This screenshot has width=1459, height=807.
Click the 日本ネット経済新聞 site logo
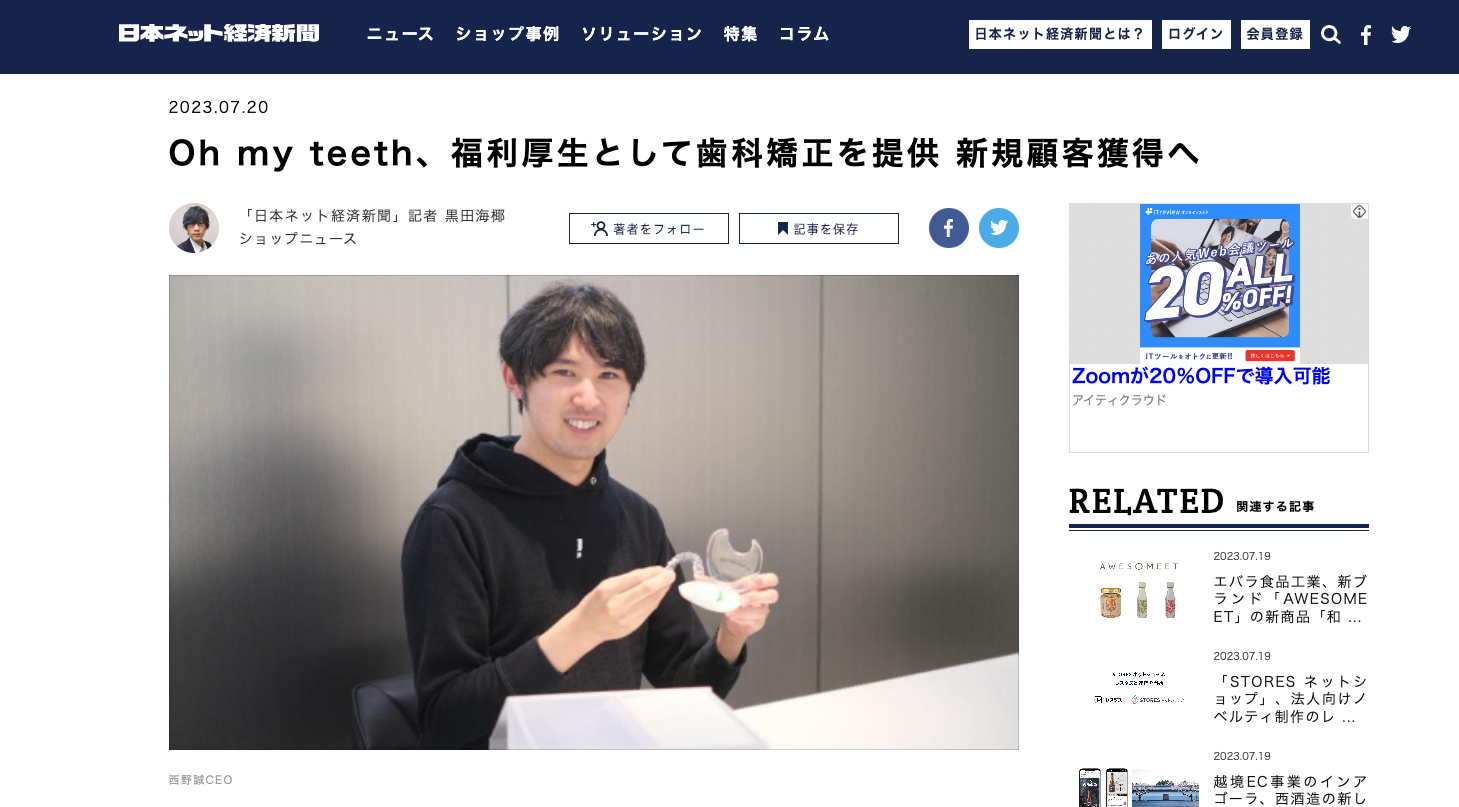pos(219,34)
